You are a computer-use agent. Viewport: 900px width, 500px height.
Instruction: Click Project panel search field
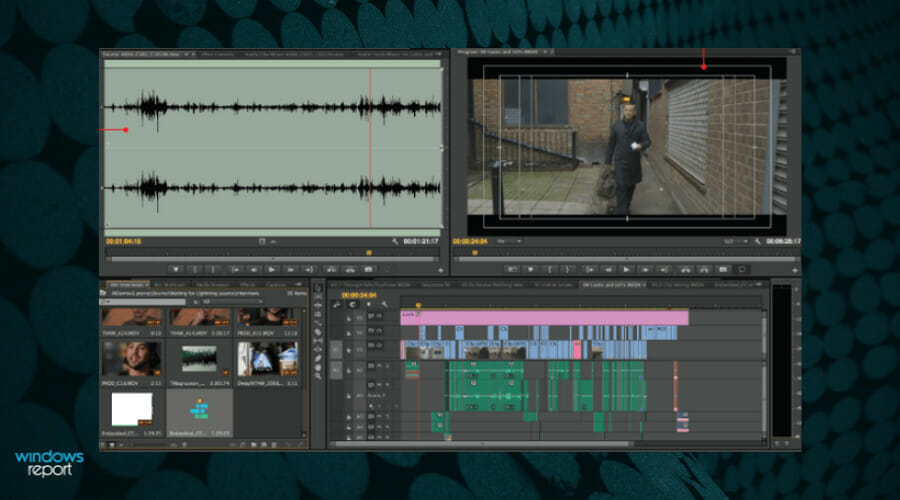pyautogui.click(x=143, y=301)
